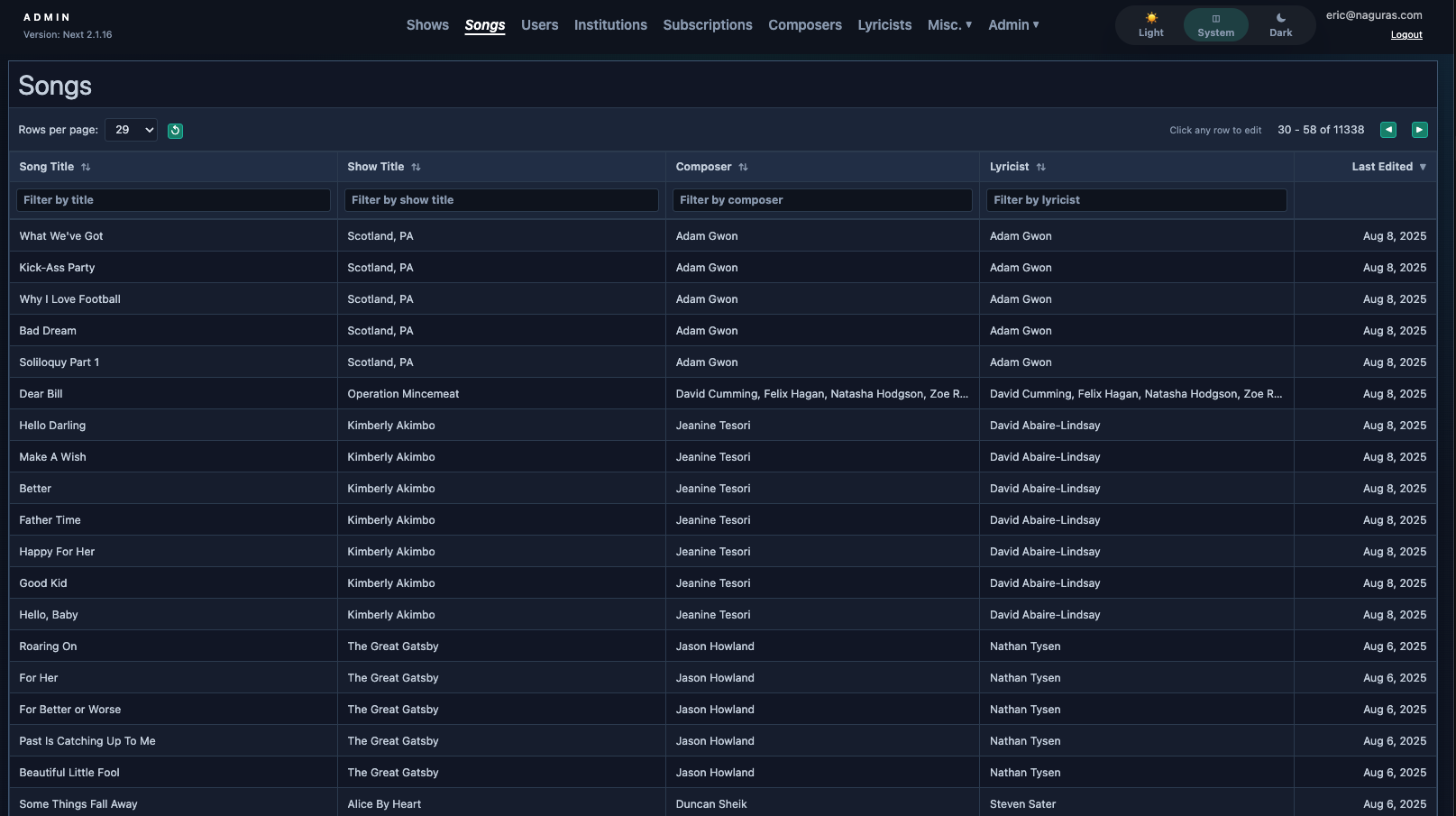Open the 'Soliloquy Part 1' row
The image size is (1456, 816).
point(723,362)
